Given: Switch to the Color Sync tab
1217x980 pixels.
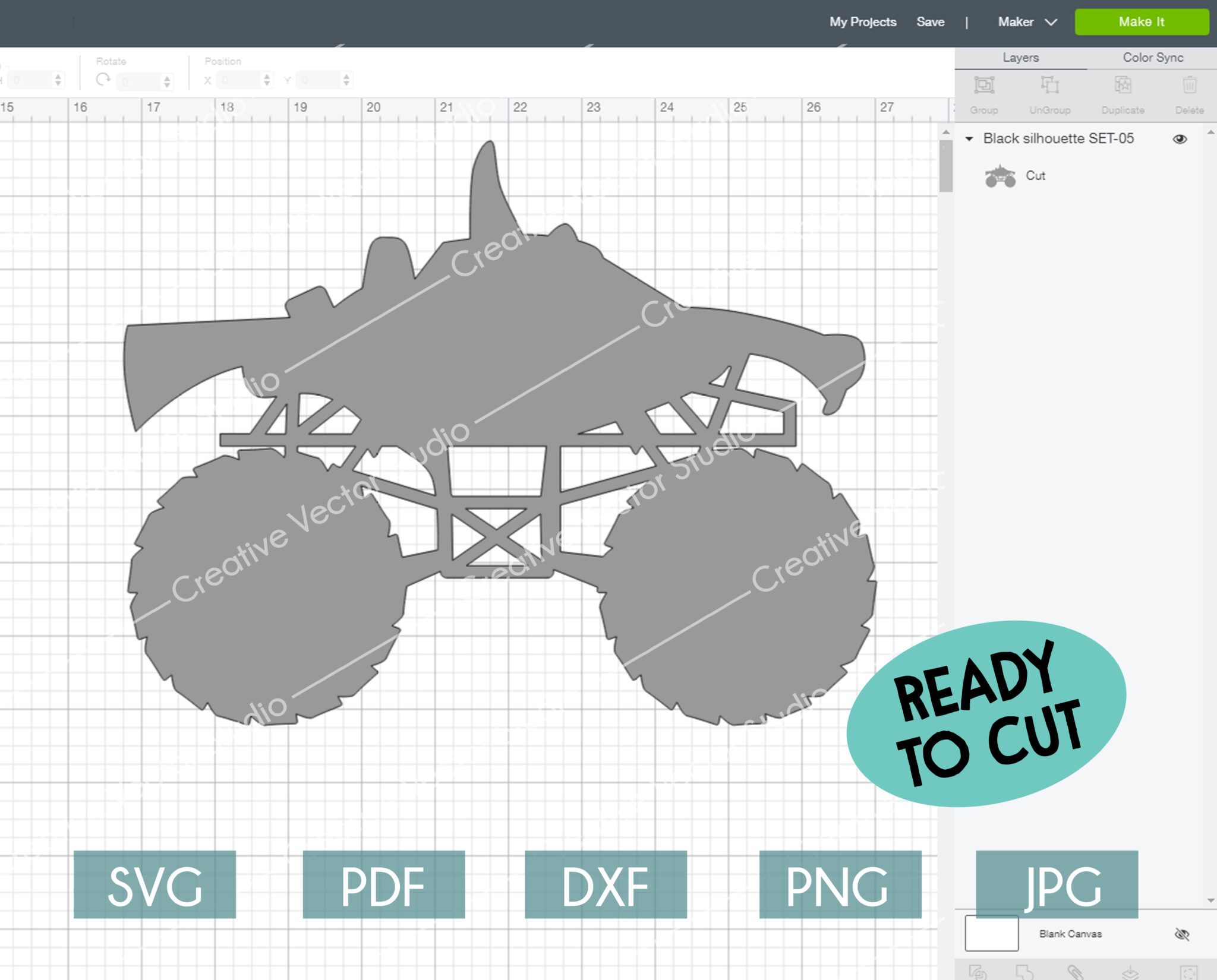Looking at the screenshot, I should pyautogui.click(x=1152, y=58).
